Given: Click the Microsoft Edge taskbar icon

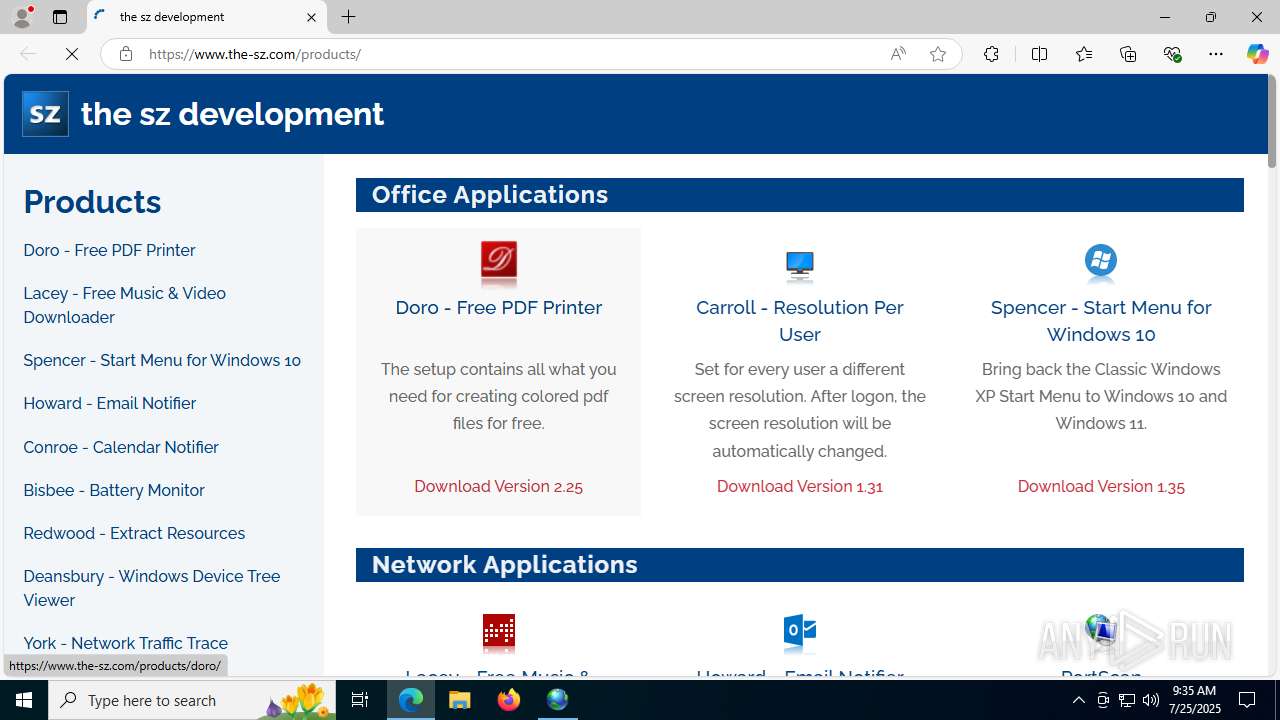Looking at the screenshot, I should pos(411,700).
